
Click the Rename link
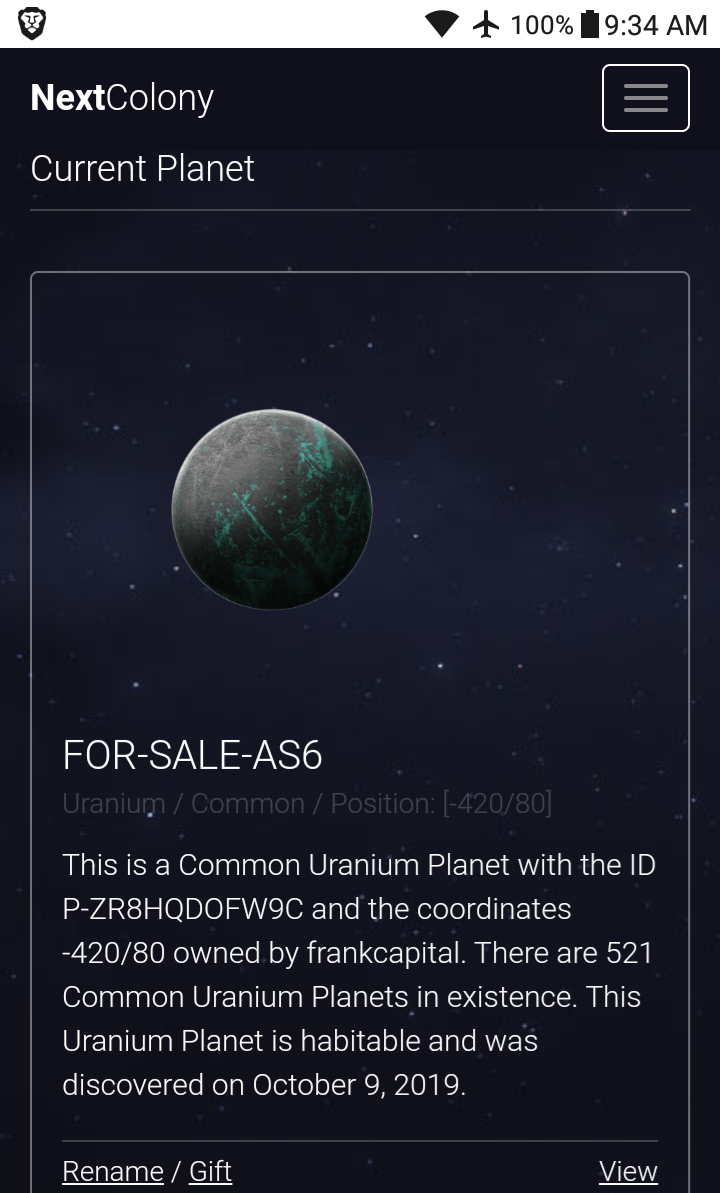point(113,1171)
